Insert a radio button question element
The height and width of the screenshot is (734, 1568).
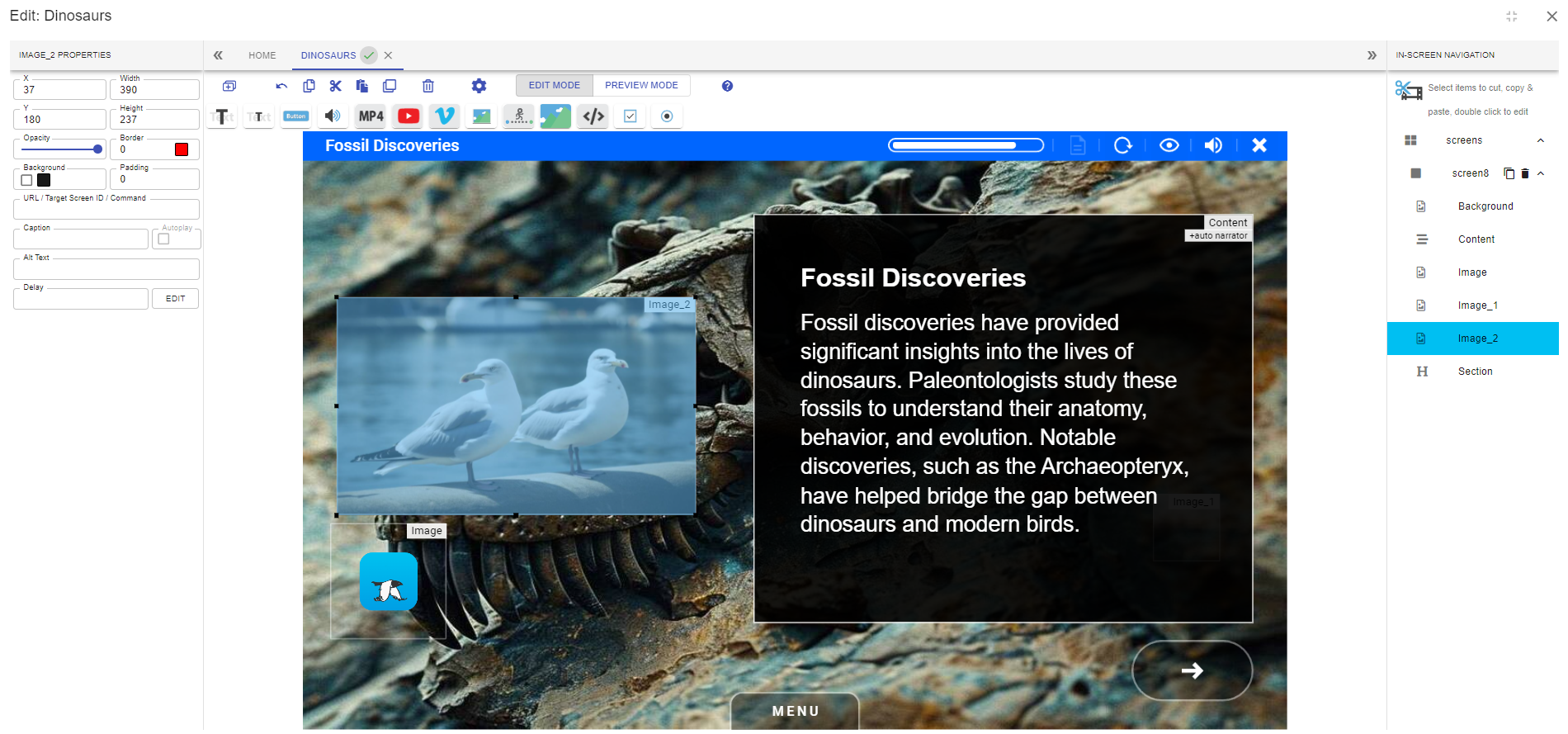click(x=667, y=116)
